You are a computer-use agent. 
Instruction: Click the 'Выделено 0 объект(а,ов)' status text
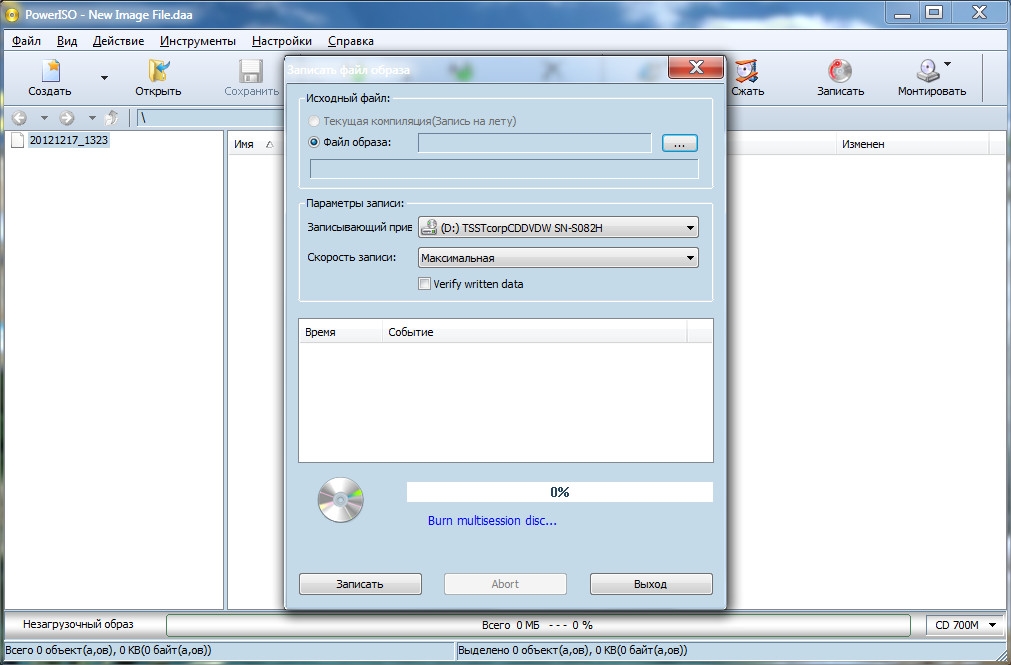click(573, 650)
